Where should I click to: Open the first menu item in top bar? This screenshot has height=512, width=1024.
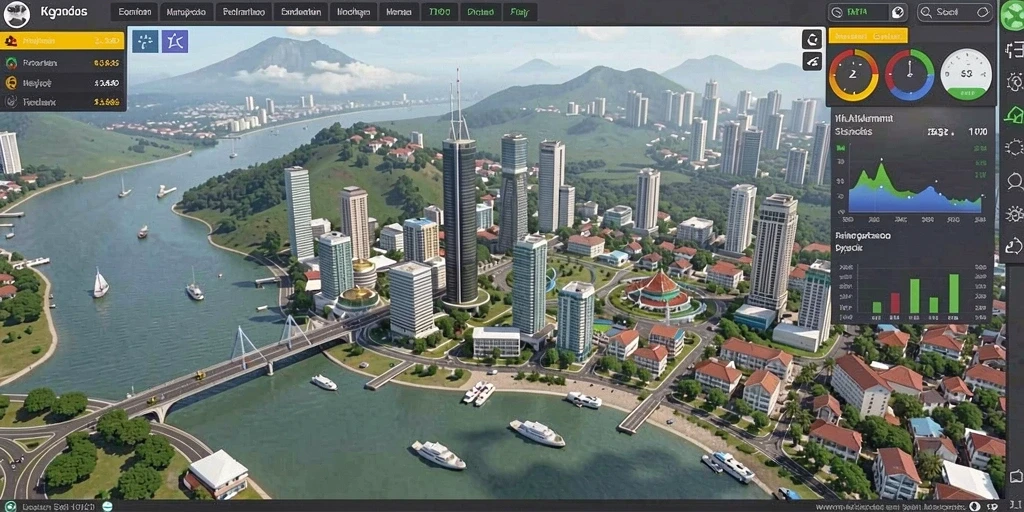click(x=135, y=12)
